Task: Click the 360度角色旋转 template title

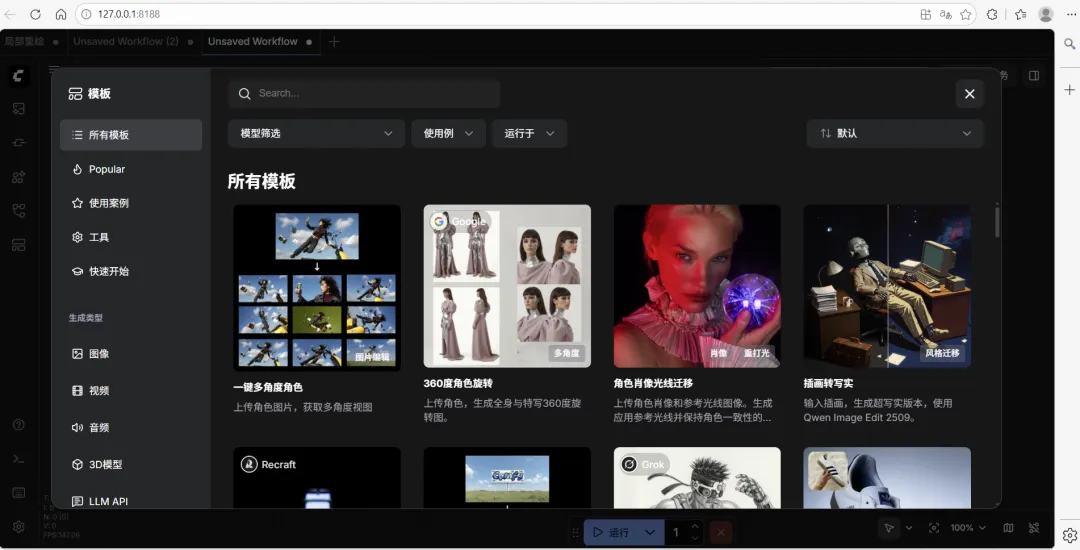Action: [x=458, y=383]
